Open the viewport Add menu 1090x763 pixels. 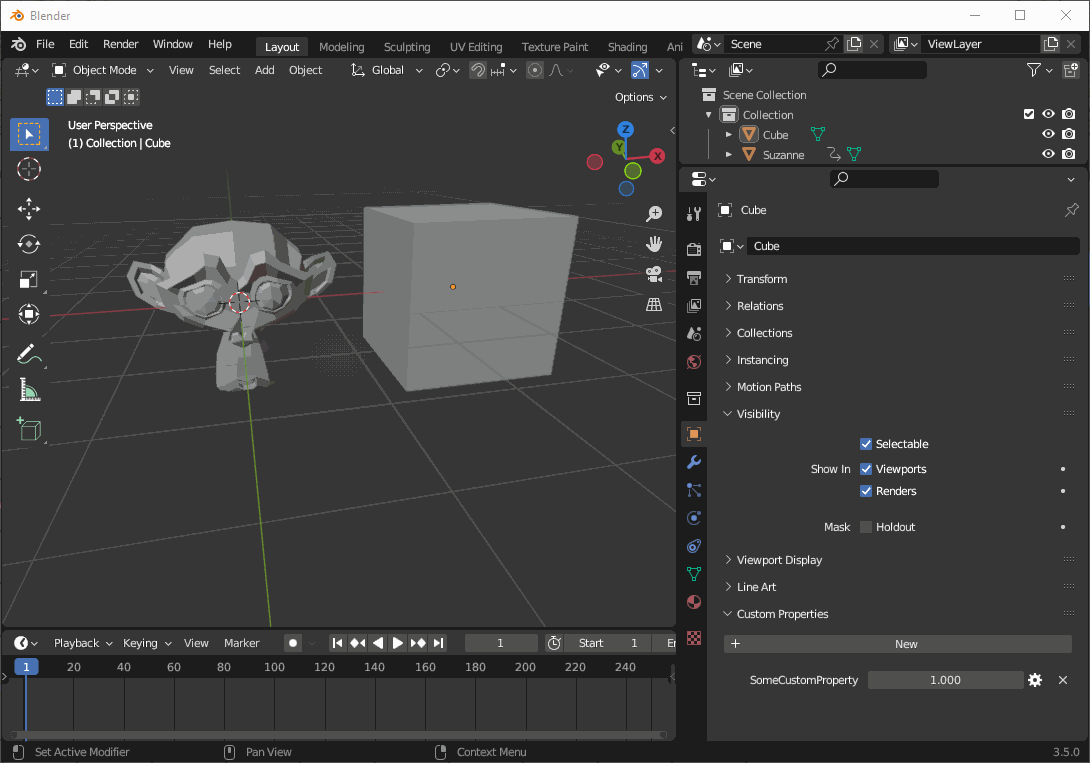tap(264, 70)
